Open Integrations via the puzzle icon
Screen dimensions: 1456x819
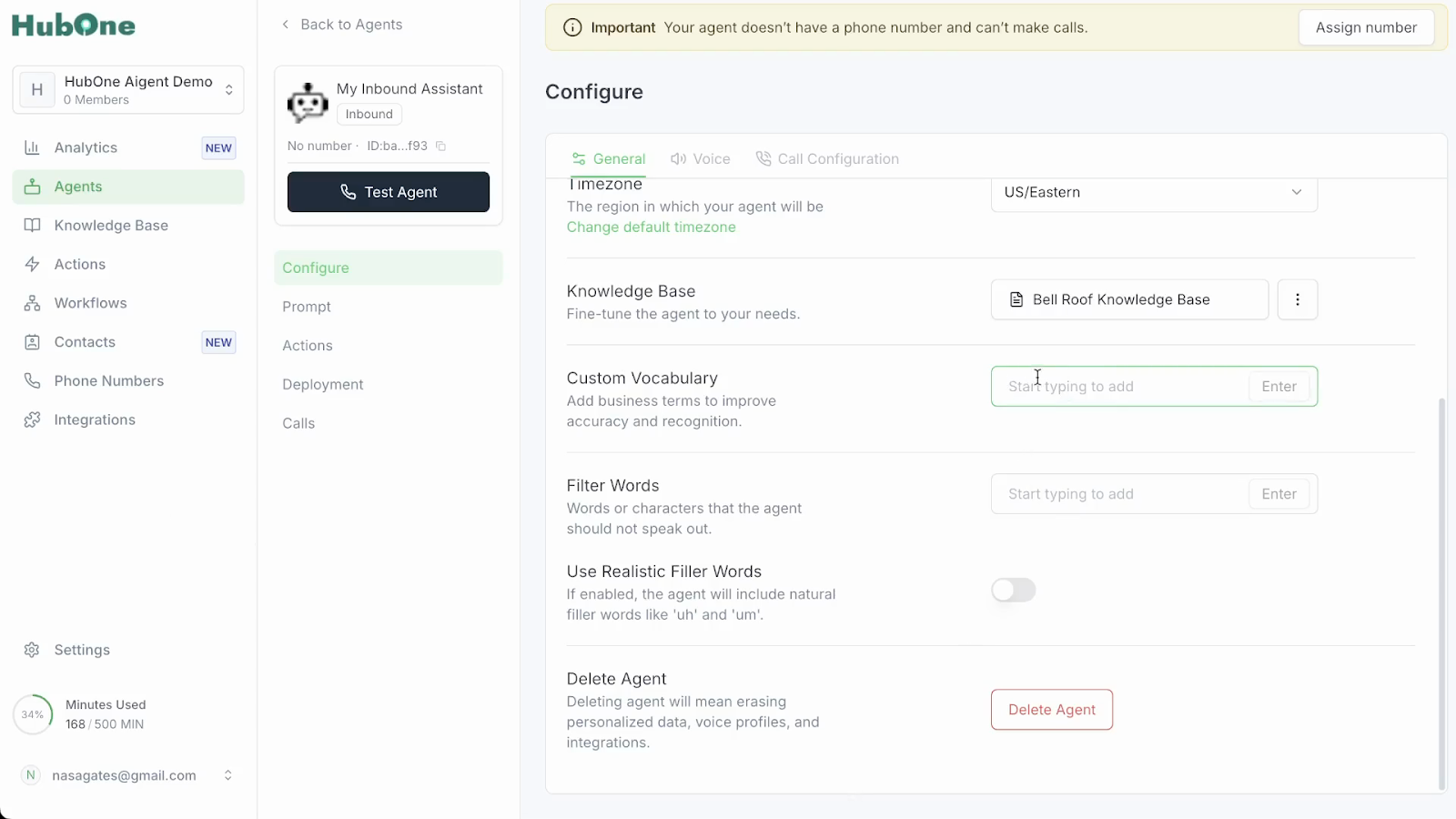32,420
